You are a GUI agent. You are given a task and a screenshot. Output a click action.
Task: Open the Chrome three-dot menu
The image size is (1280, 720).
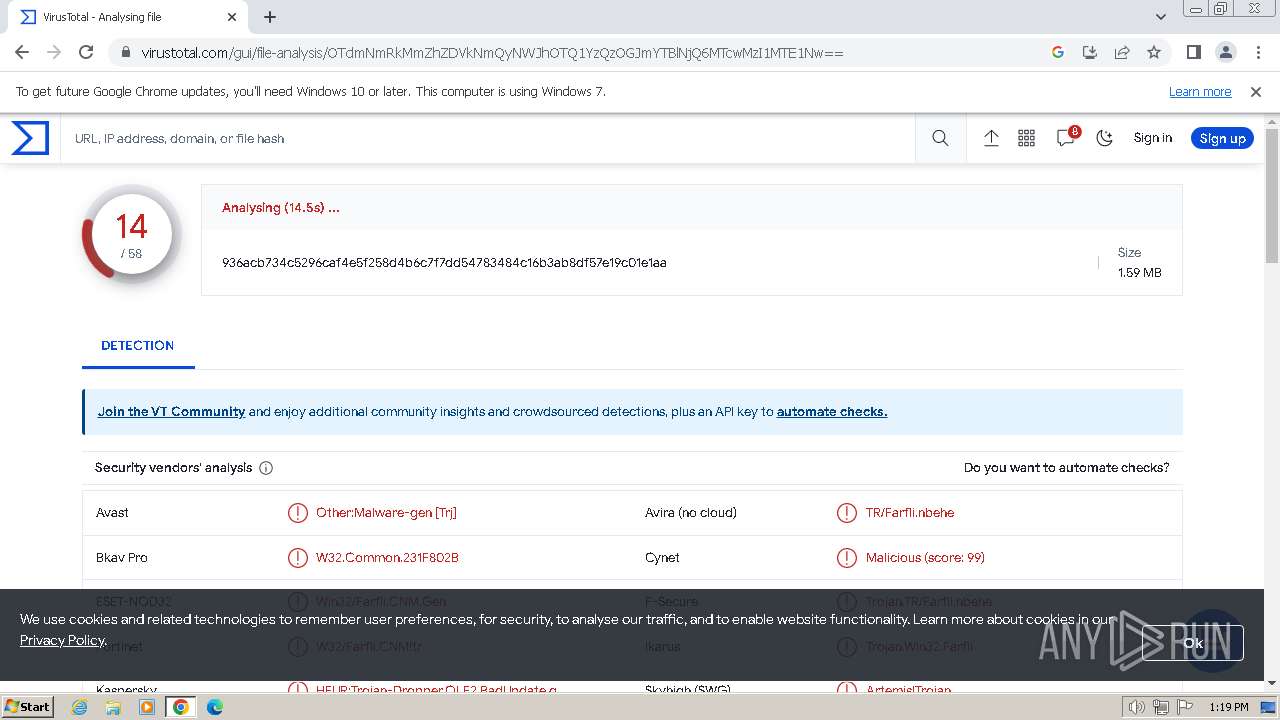1258,52
